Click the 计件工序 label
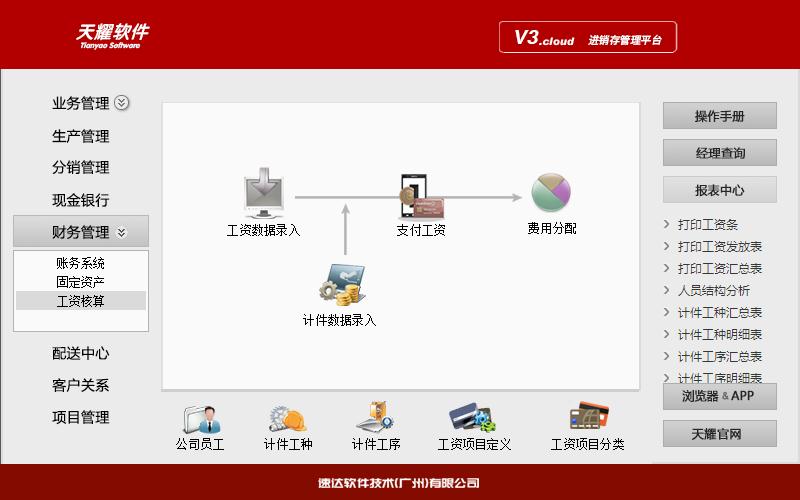This screenshot has width=800, height=500. [376, 444]
